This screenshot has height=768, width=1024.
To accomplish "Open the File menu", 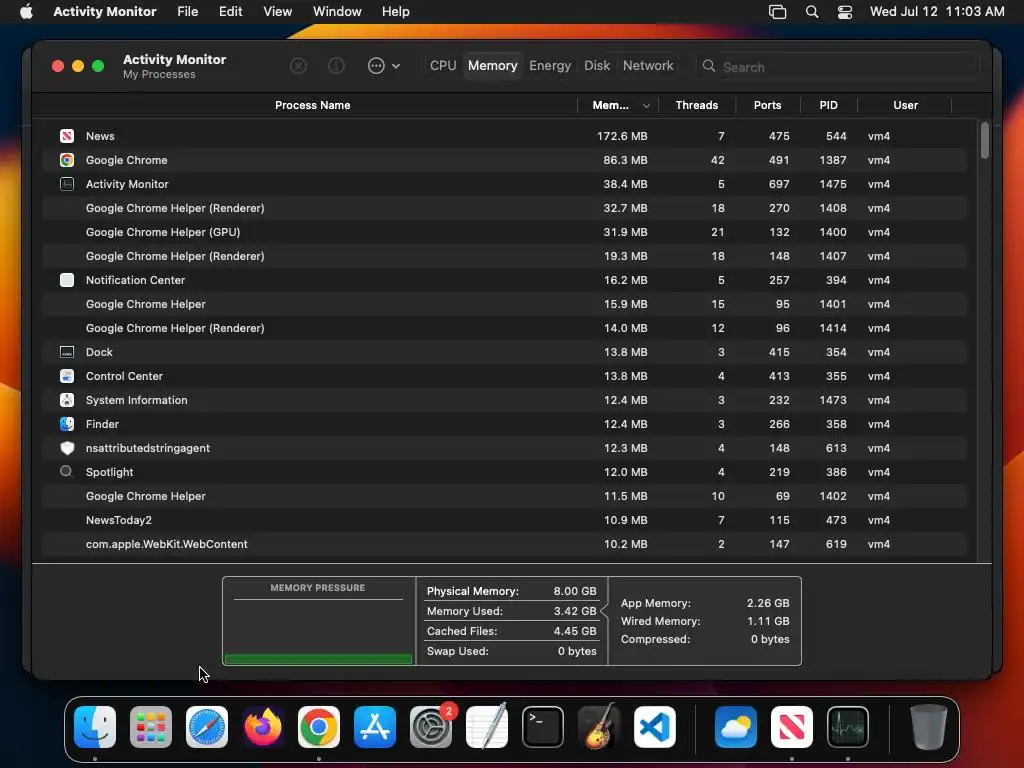I will pyautogui.click(x=187, y=12).
